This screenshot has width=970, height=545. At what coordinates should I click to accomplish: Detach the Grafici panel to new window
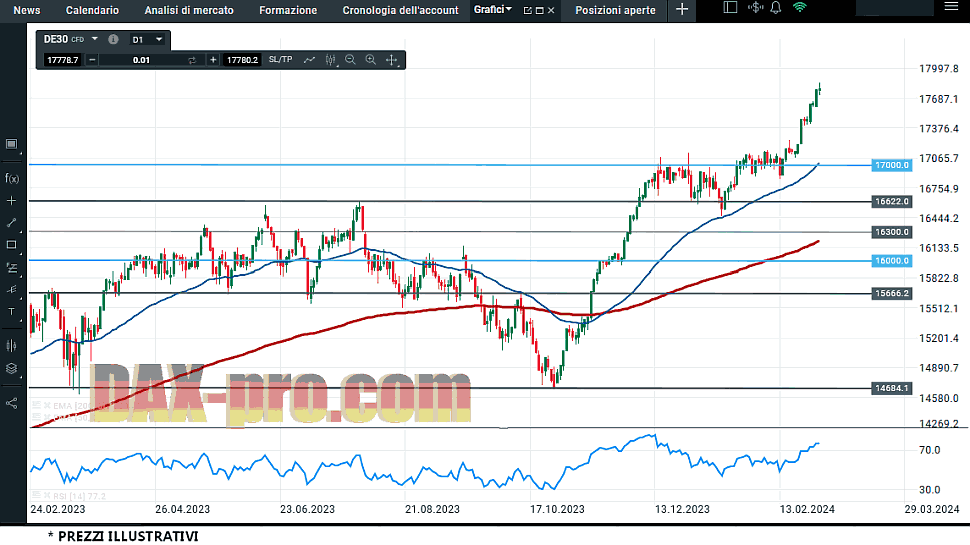528,11
